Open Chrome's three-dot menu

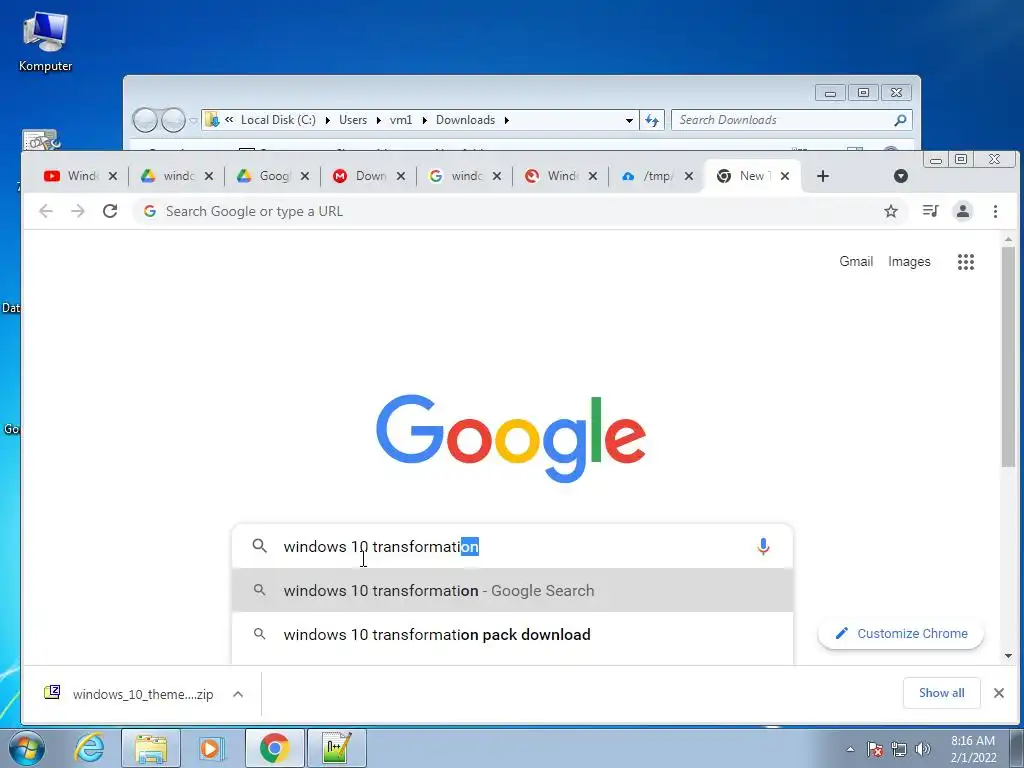pos(995,211)
